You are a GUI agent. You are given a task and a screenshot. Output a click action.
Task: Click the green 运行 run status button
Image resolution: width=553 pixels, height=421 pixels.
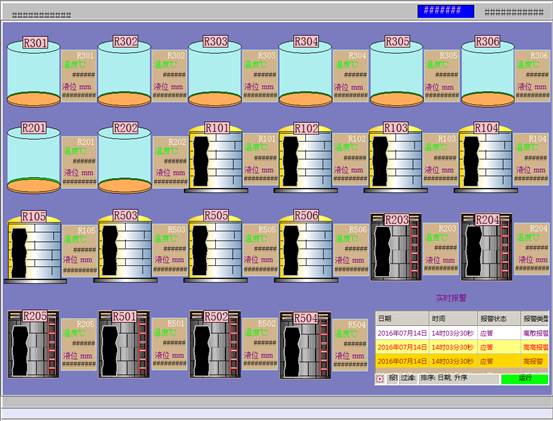(x=524, y=378)
